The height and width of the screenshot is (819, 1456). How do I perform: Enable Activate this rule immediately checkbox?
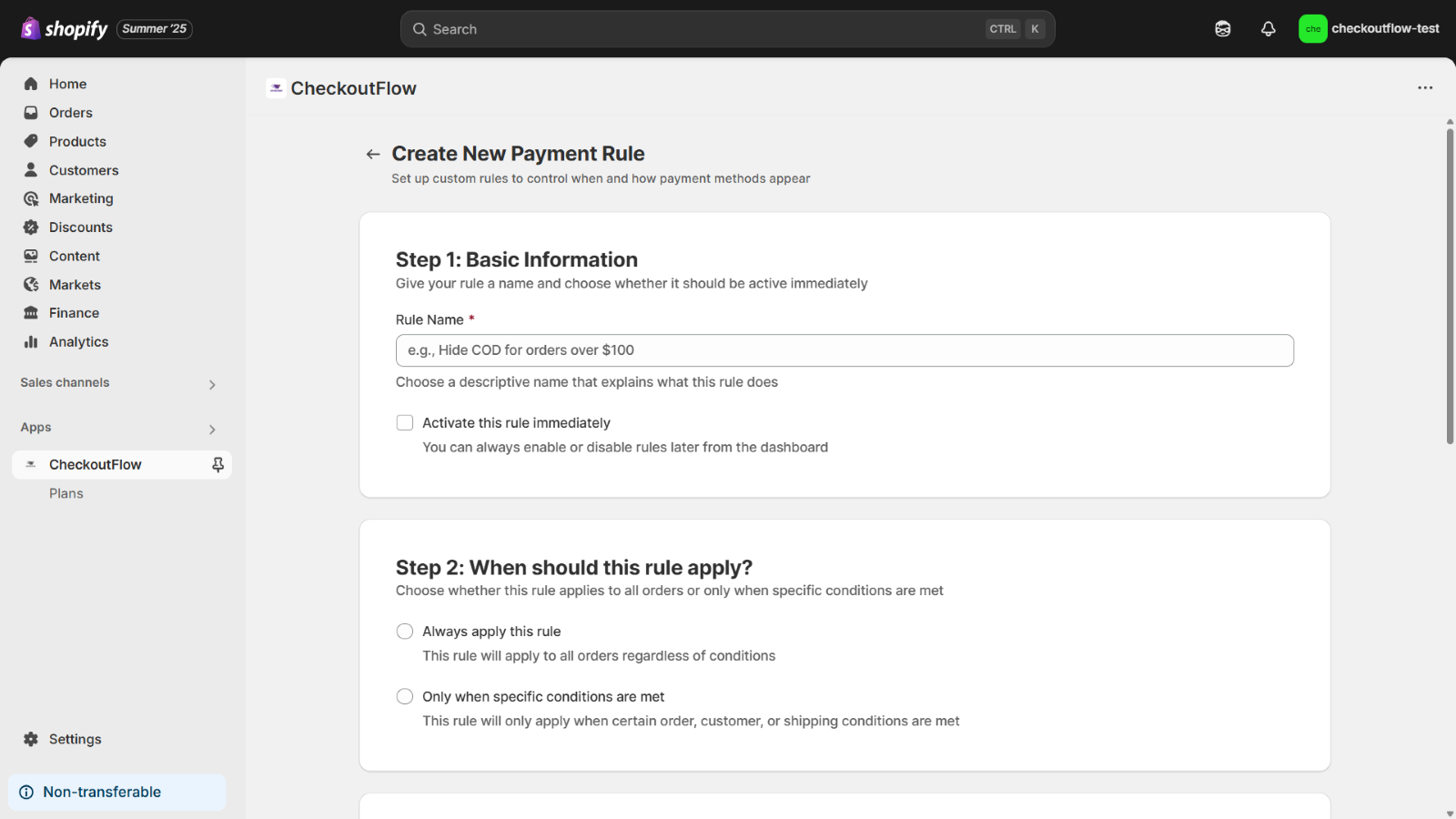(x=405, y=423)
